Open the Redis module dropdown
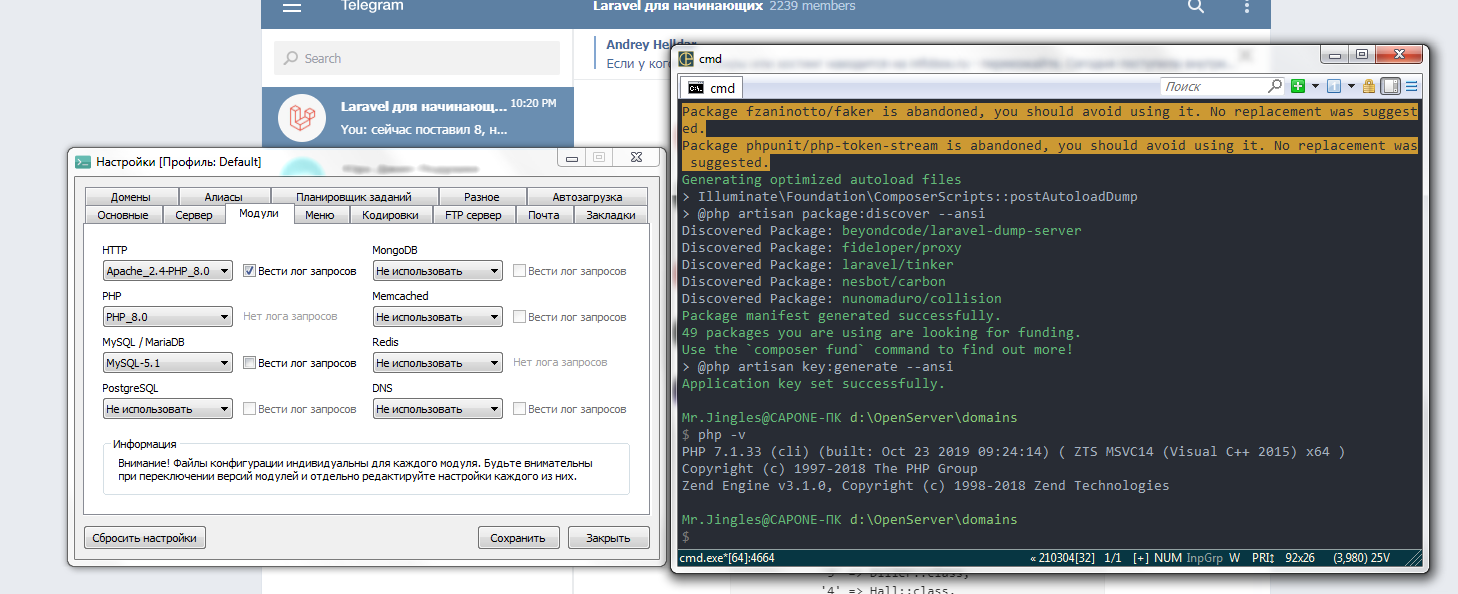 click(438, 363)
